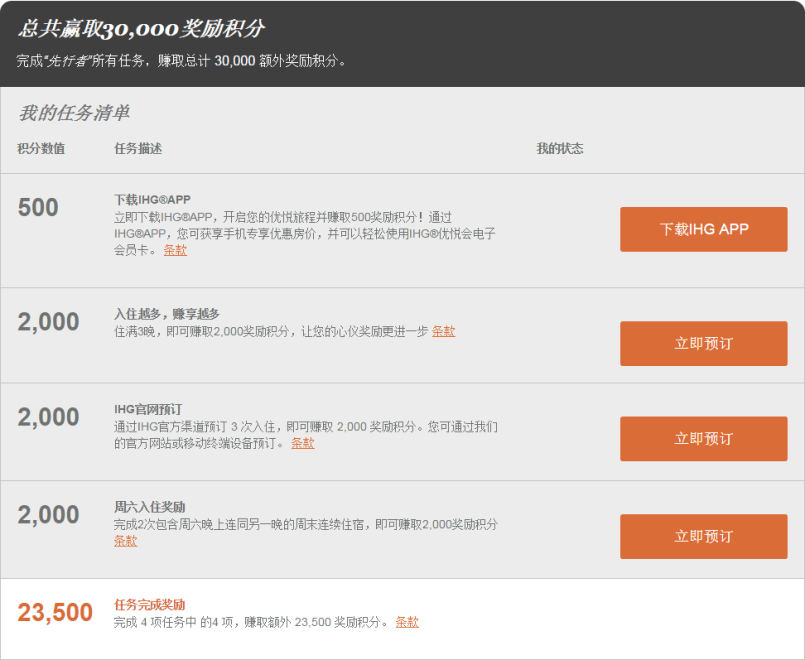Open 条款 link under 周六入住奖励 description

coord(125,541)
